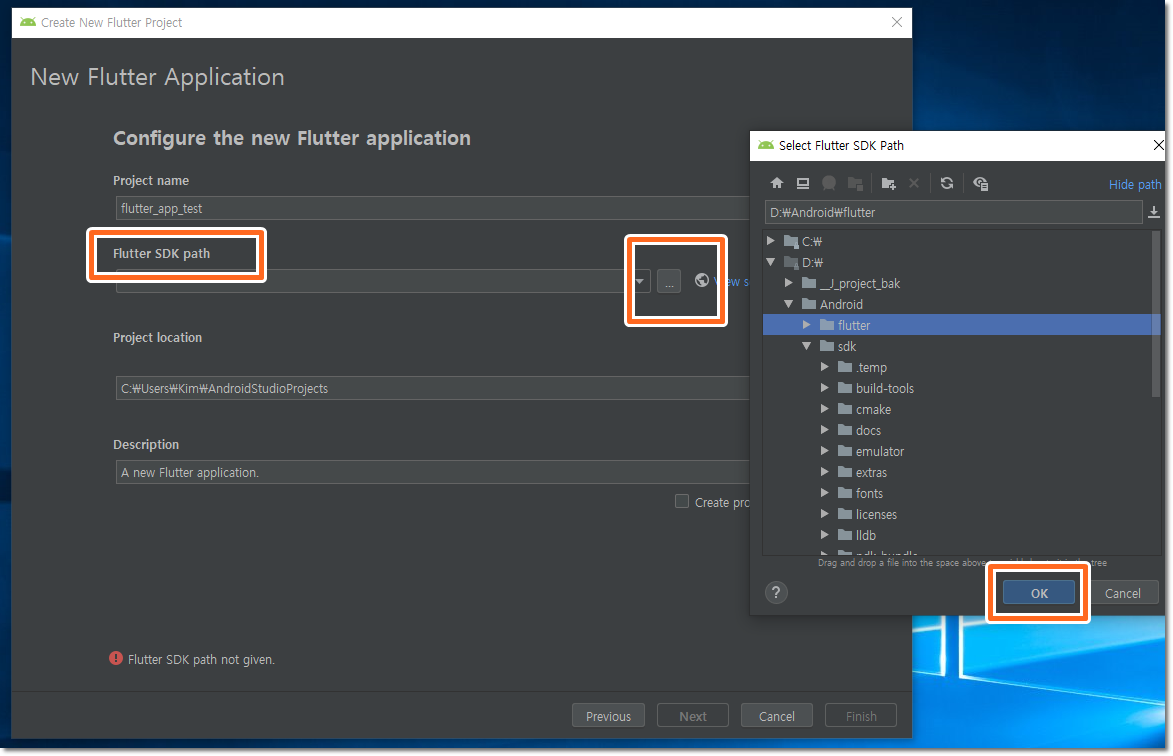Expand the cmake folder arrow
This screenshot has width=1173, height=756.
point(825,409)
